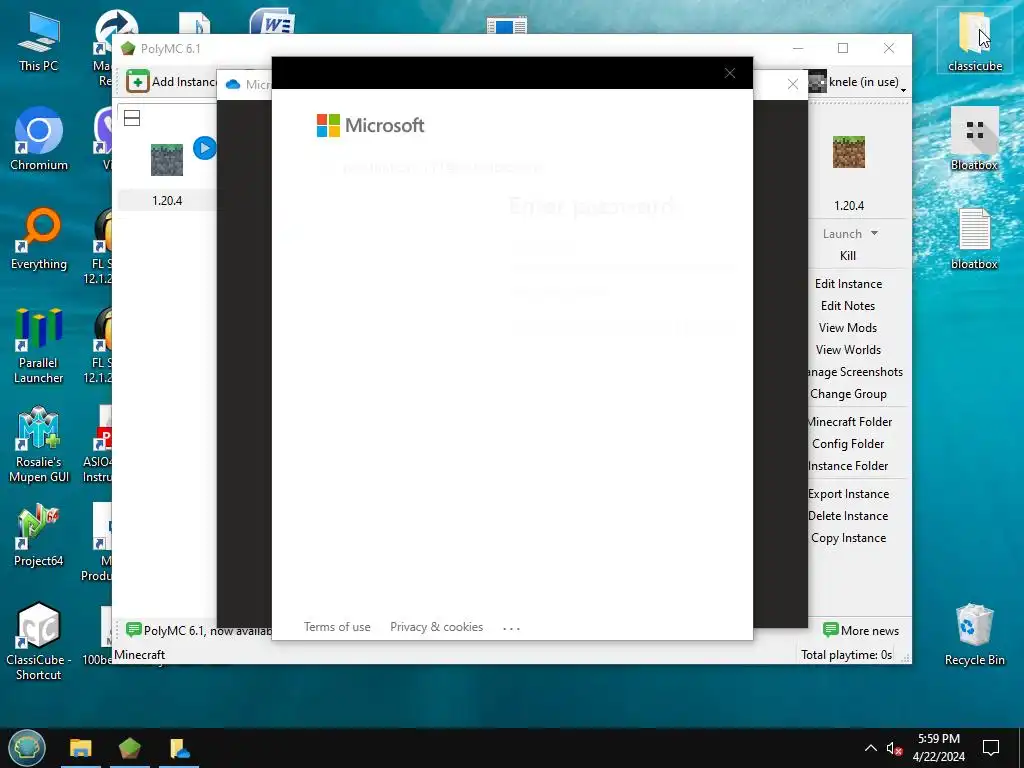Open classicube folder on desktop
1024x768 pixels.
pos(974,40)
